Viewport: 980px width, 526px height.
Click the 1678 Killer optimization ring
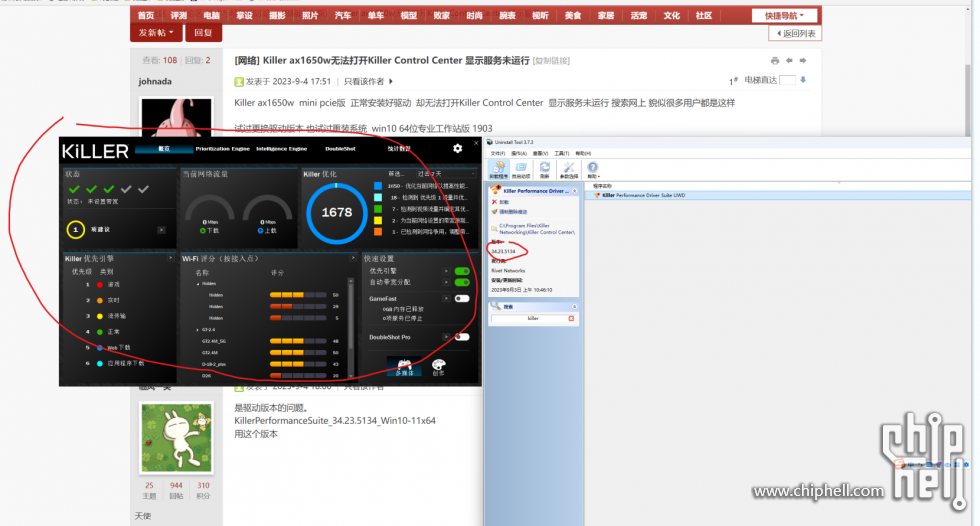pyautogui.click(x=336, y=212)
